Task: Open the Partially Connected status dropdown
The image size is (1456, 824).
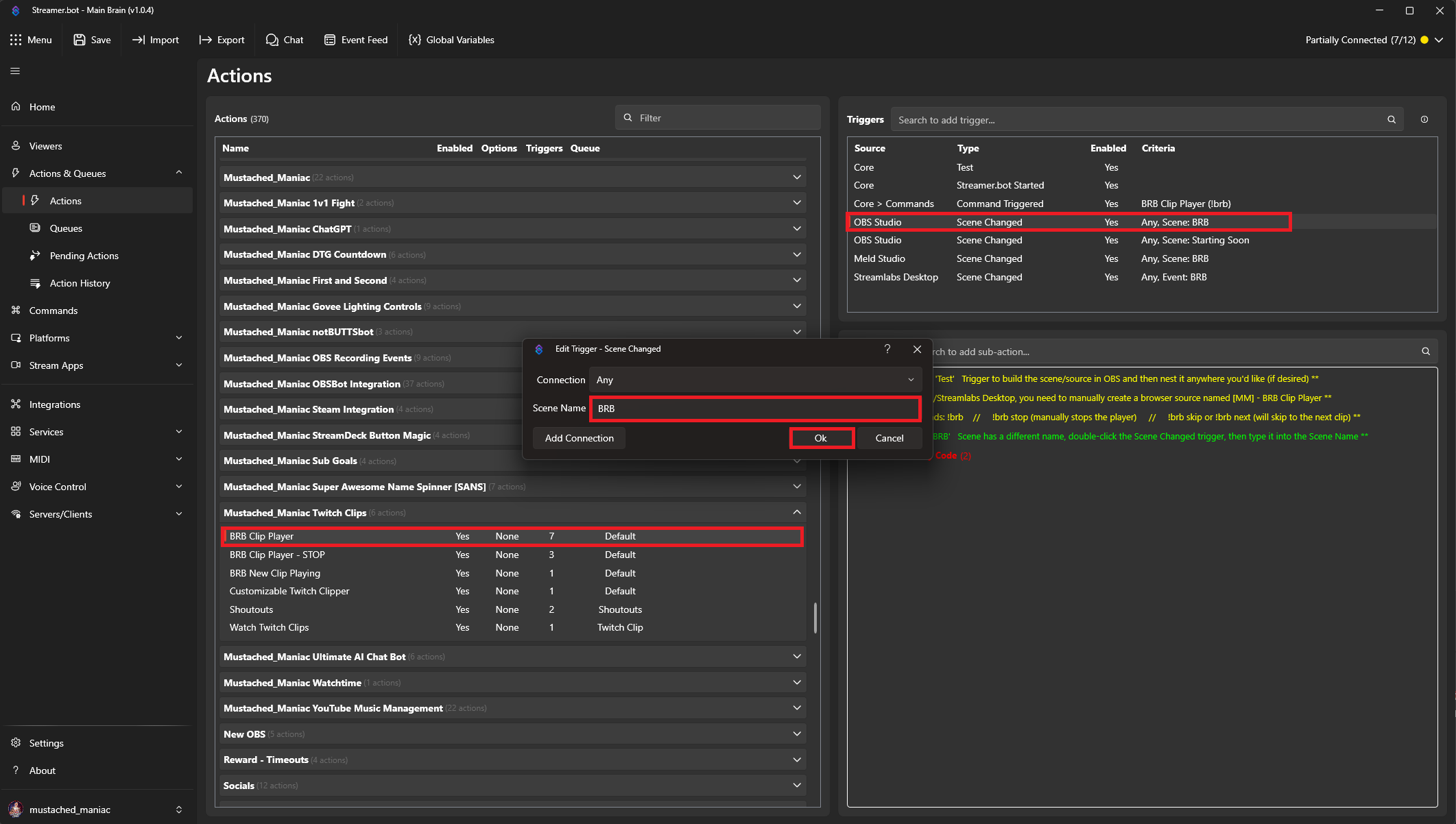Action: (1439, 40)
